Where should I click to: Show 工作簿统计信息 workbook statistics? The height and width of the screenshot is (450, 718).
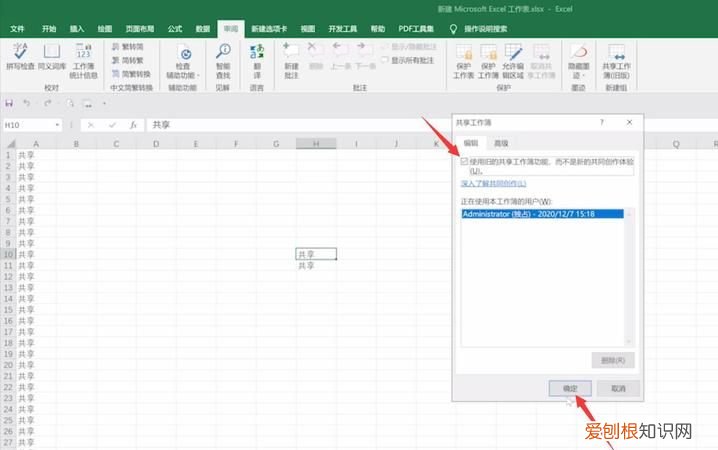[x=83, y=61]
